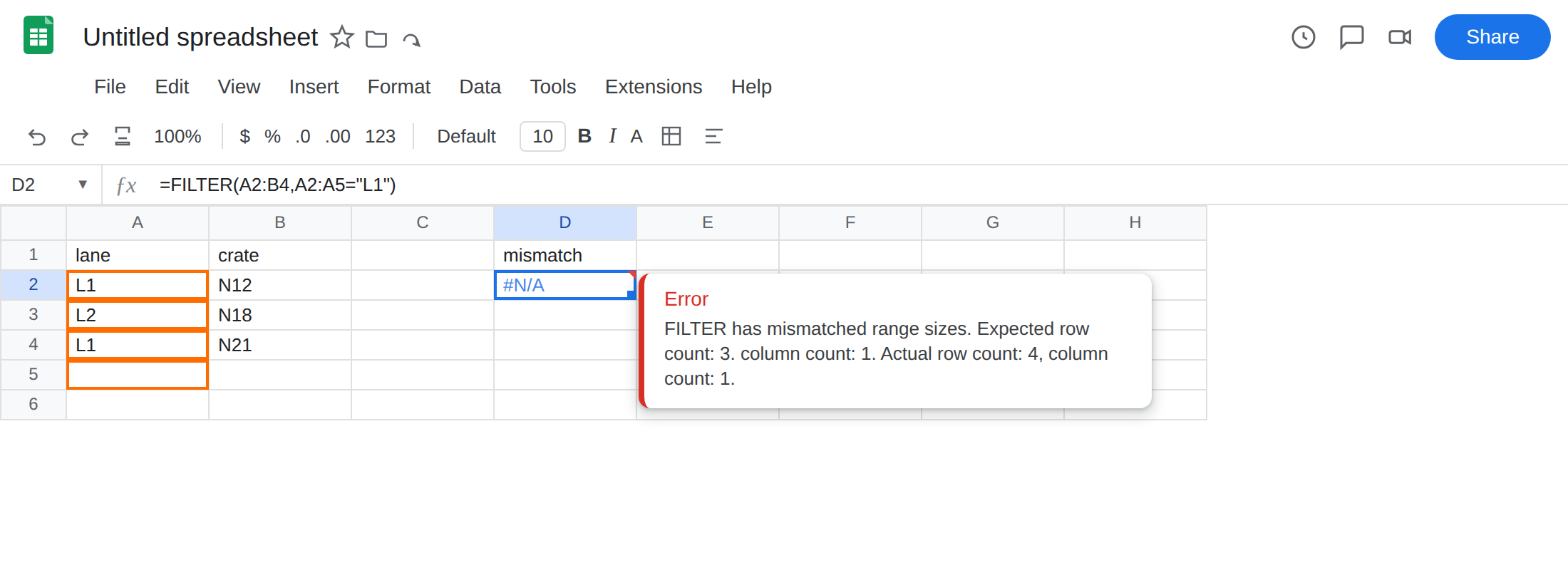Redo the last action
Screen dimensions: 1568x570
[x=80, y=136]
